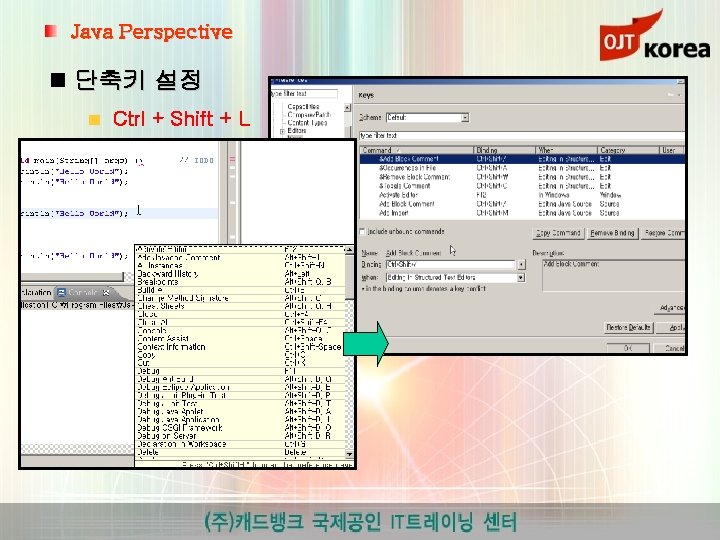This screenshot has height=540, width=720.
Task: Sort by the Command column header
Action: click(x=416, y=150)
